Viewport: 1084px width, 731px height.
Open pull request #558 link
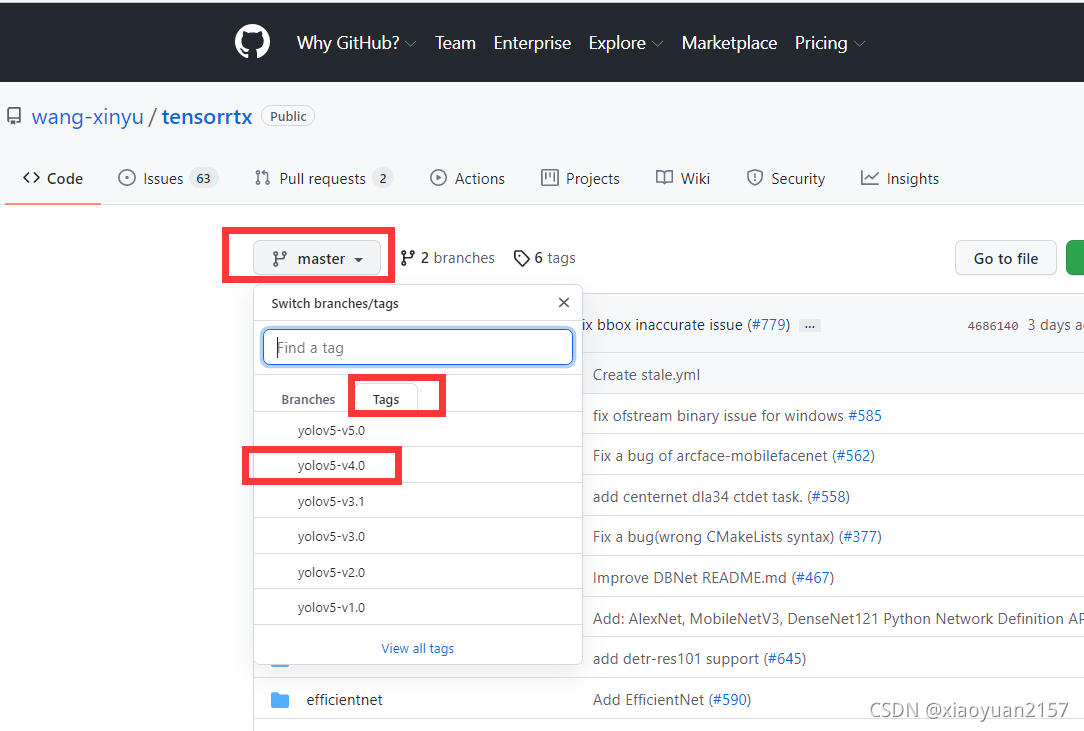[828, 497]
